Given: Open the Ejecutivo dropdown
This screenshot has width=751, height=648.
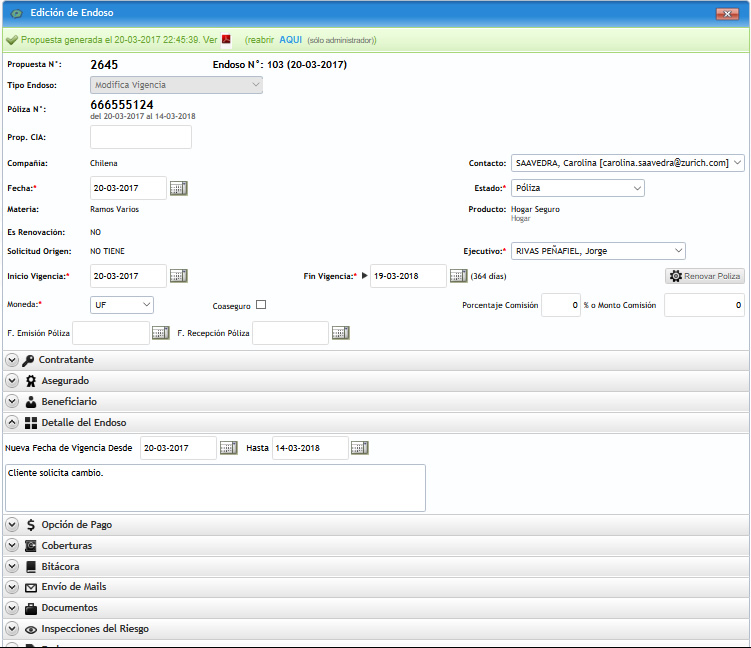Looking at the screenshot, I should (598, 251).
